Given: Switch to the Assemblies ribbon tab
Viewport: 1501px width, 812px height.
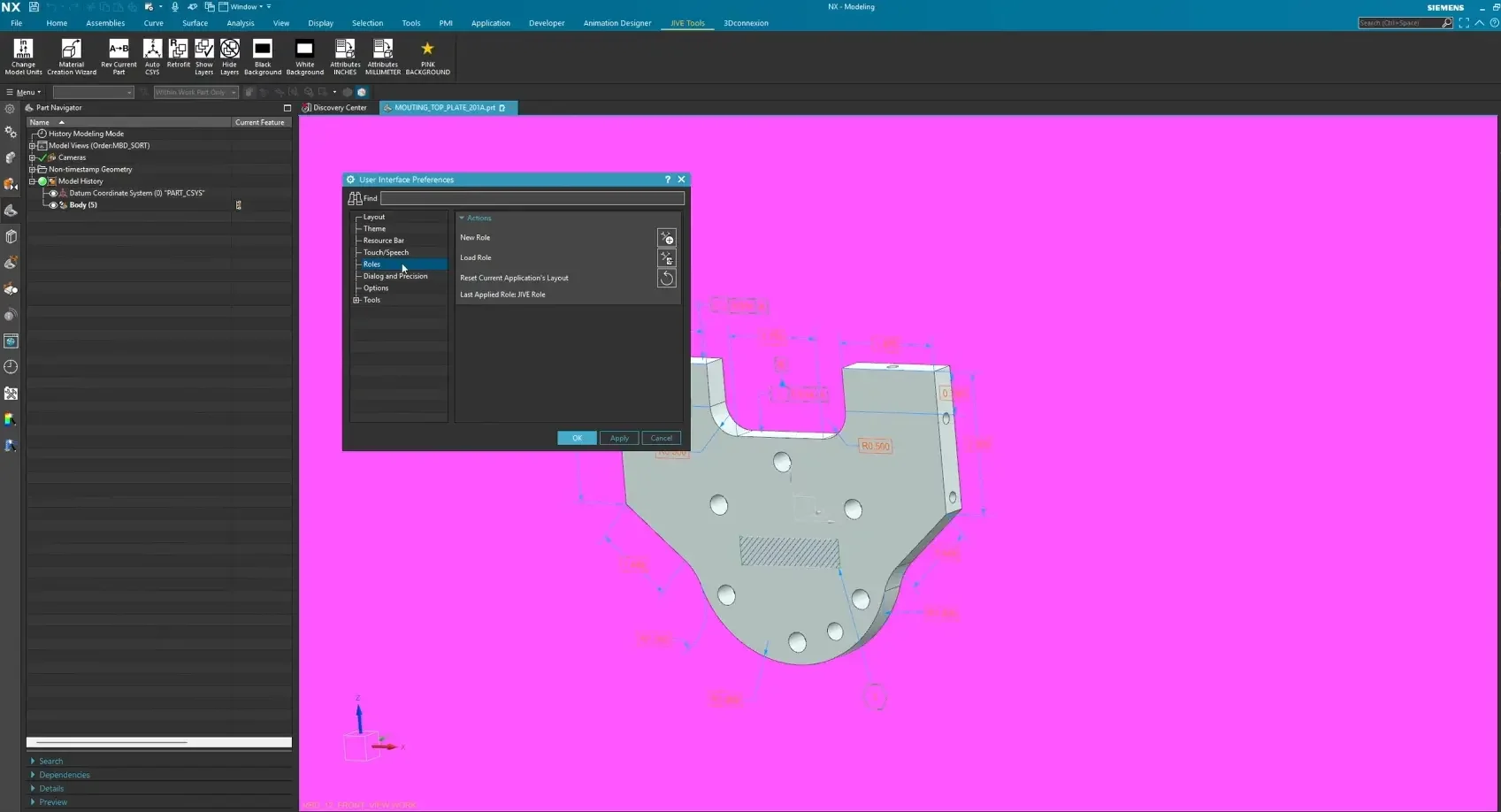Looking at the screenshot, I should (x=105, y=23).
